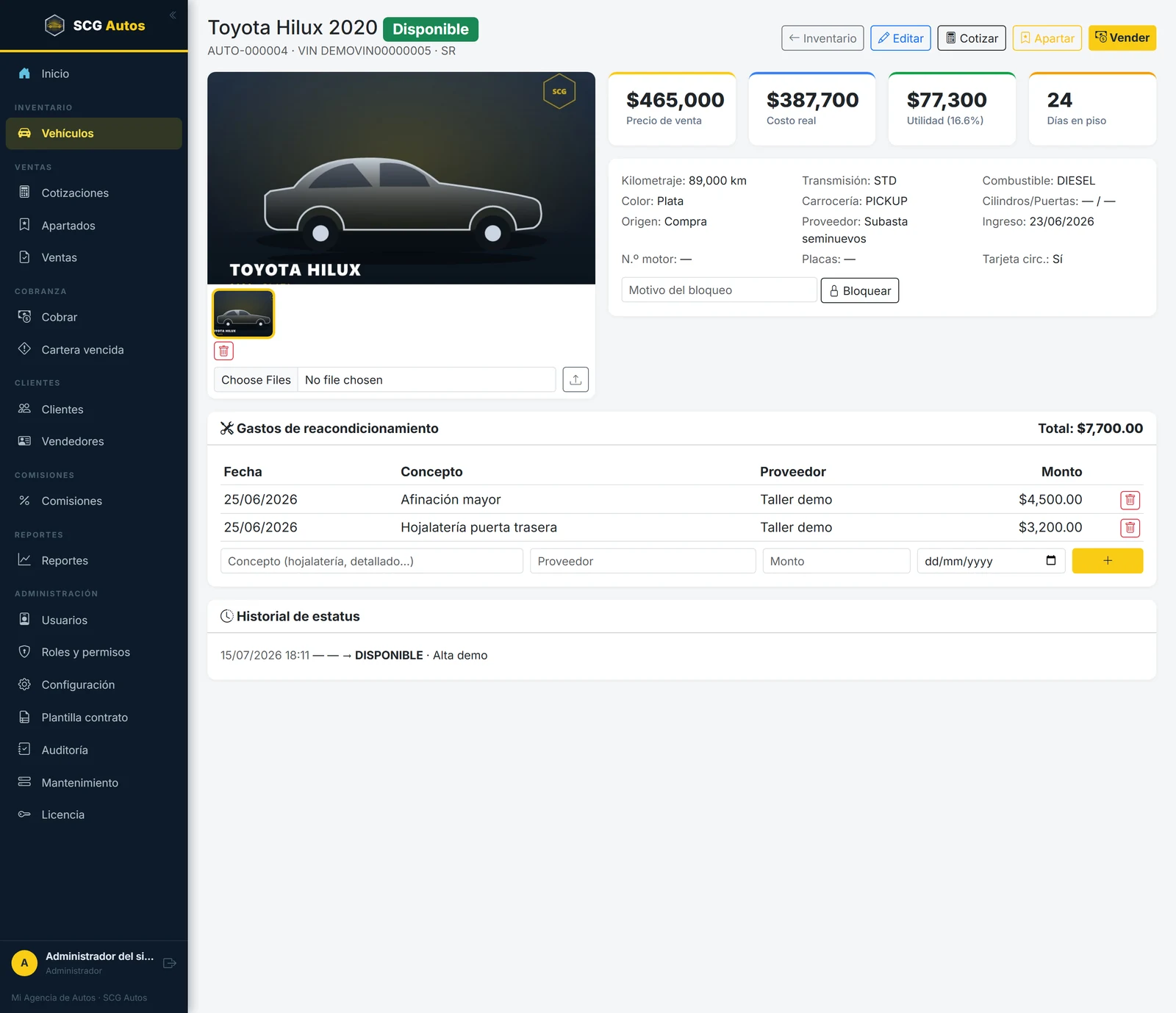Screen dimensions: 1176x1013
Task: Open Plantilla contrato
Action: pyautogui.click(x=94, y=717)
